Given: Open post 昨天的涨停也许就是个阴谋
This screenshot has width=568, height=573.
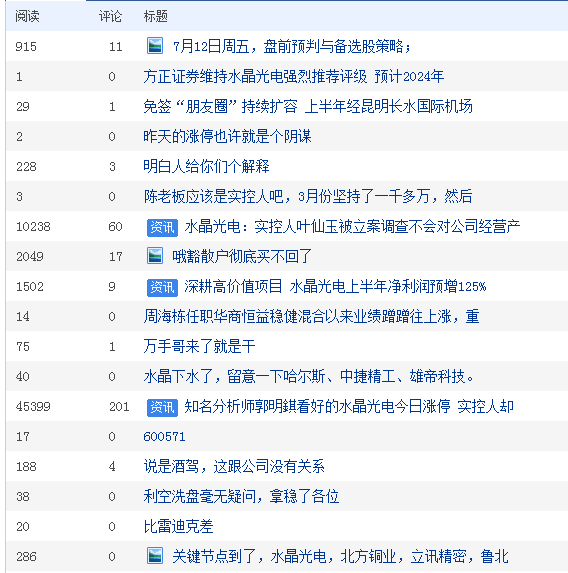Looking at the screenshot, I should tap(227, 137).
